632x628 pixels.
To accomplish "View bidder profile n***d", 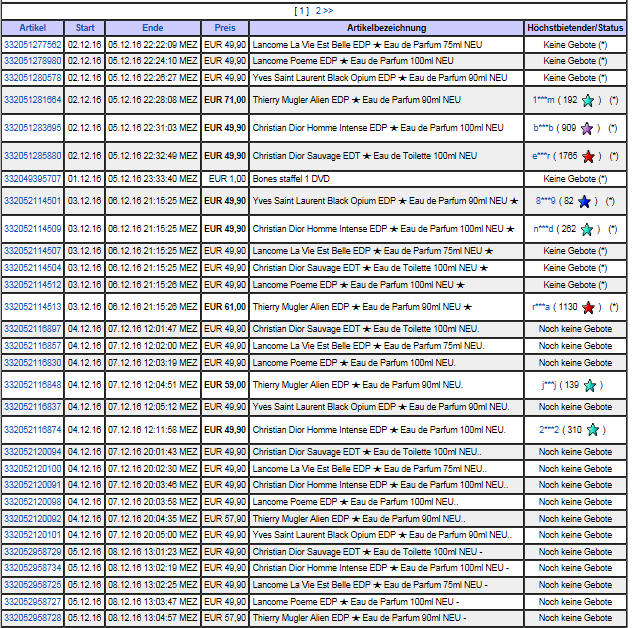I will [x=543, y=229].
